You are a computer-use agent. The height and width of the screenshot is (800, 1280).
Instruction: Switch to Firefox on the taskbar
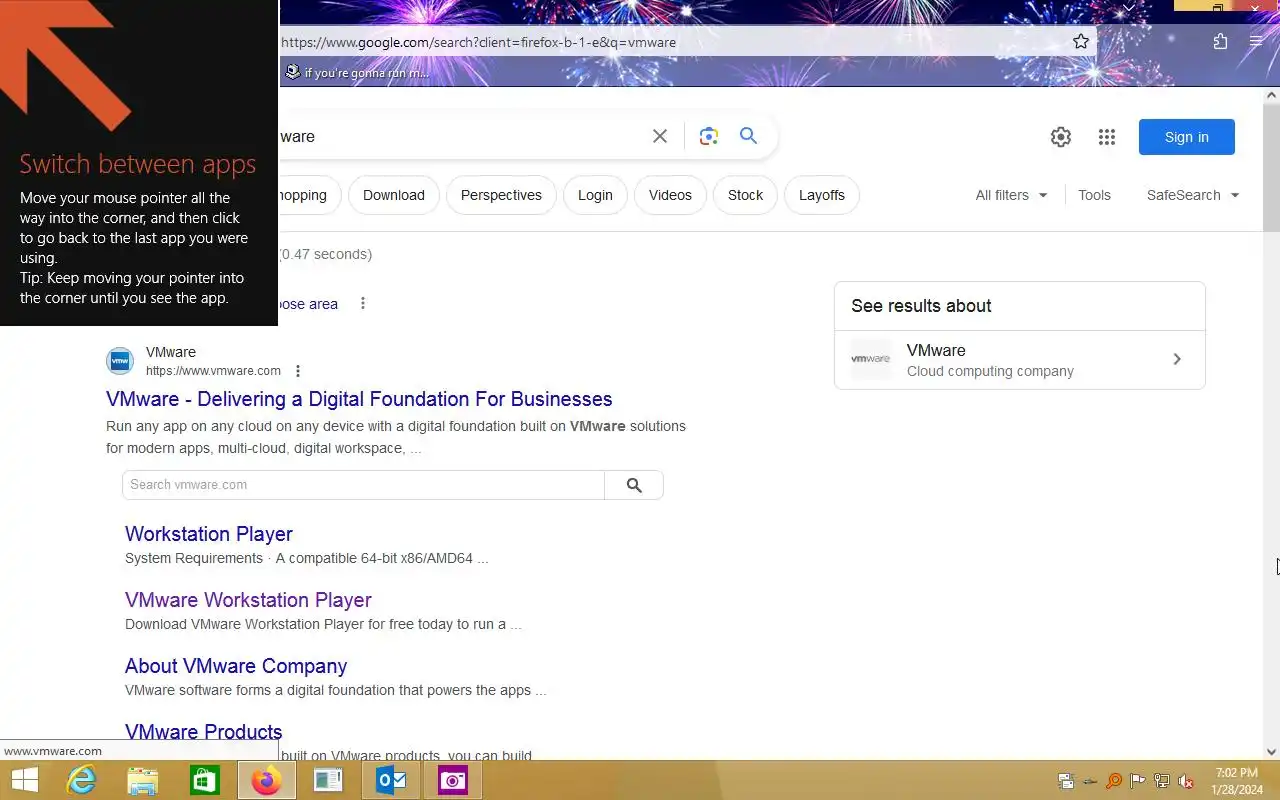point(267,780)
